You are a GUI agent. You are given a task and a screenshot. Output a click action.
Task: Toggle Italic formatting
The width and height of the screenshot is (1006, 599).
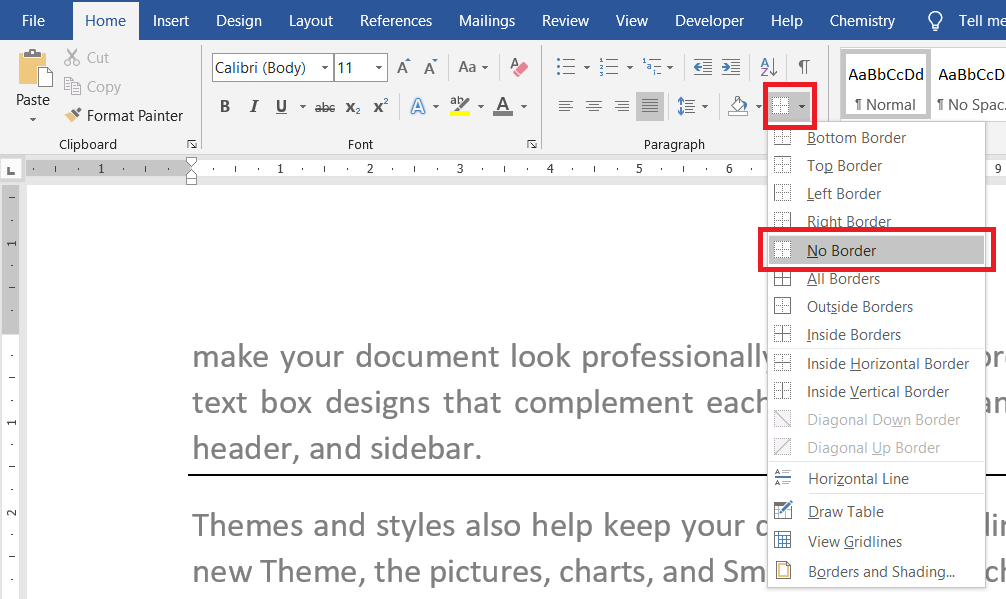(x=253, y=106)
